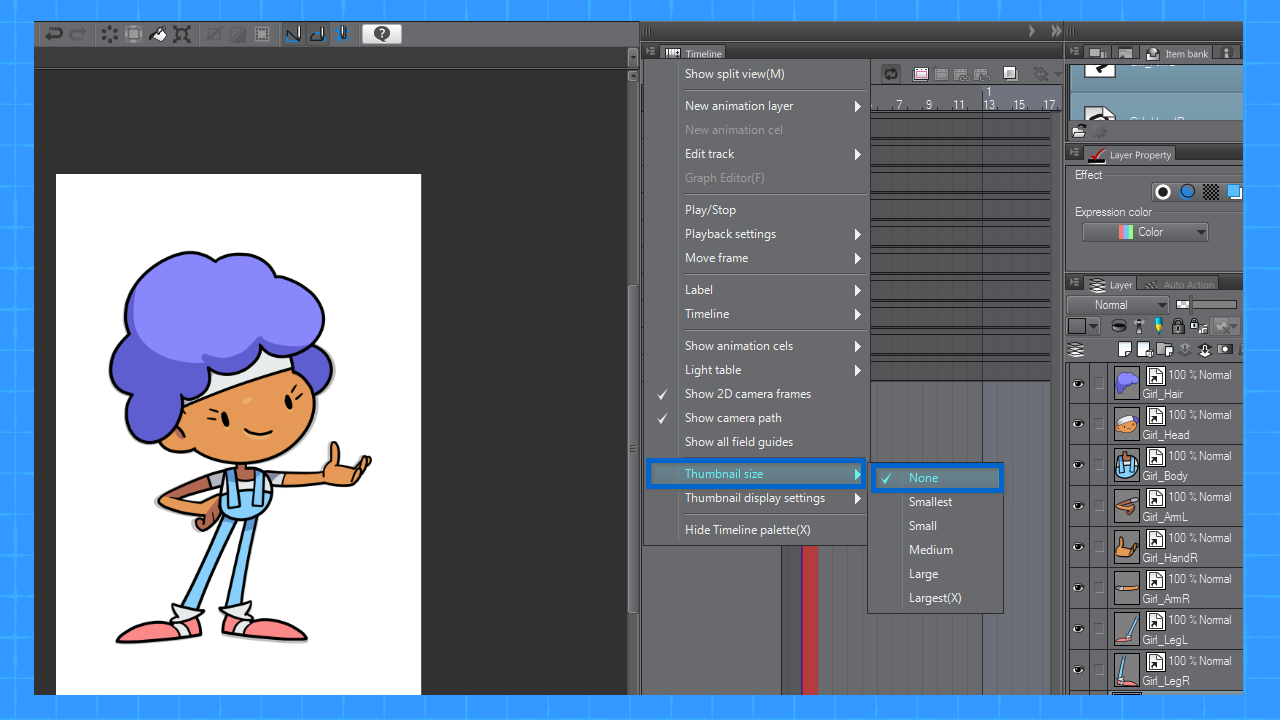Toggle the lock layer padlock icon
The image size is (1280, 720).
click(x=1178, y=326)
